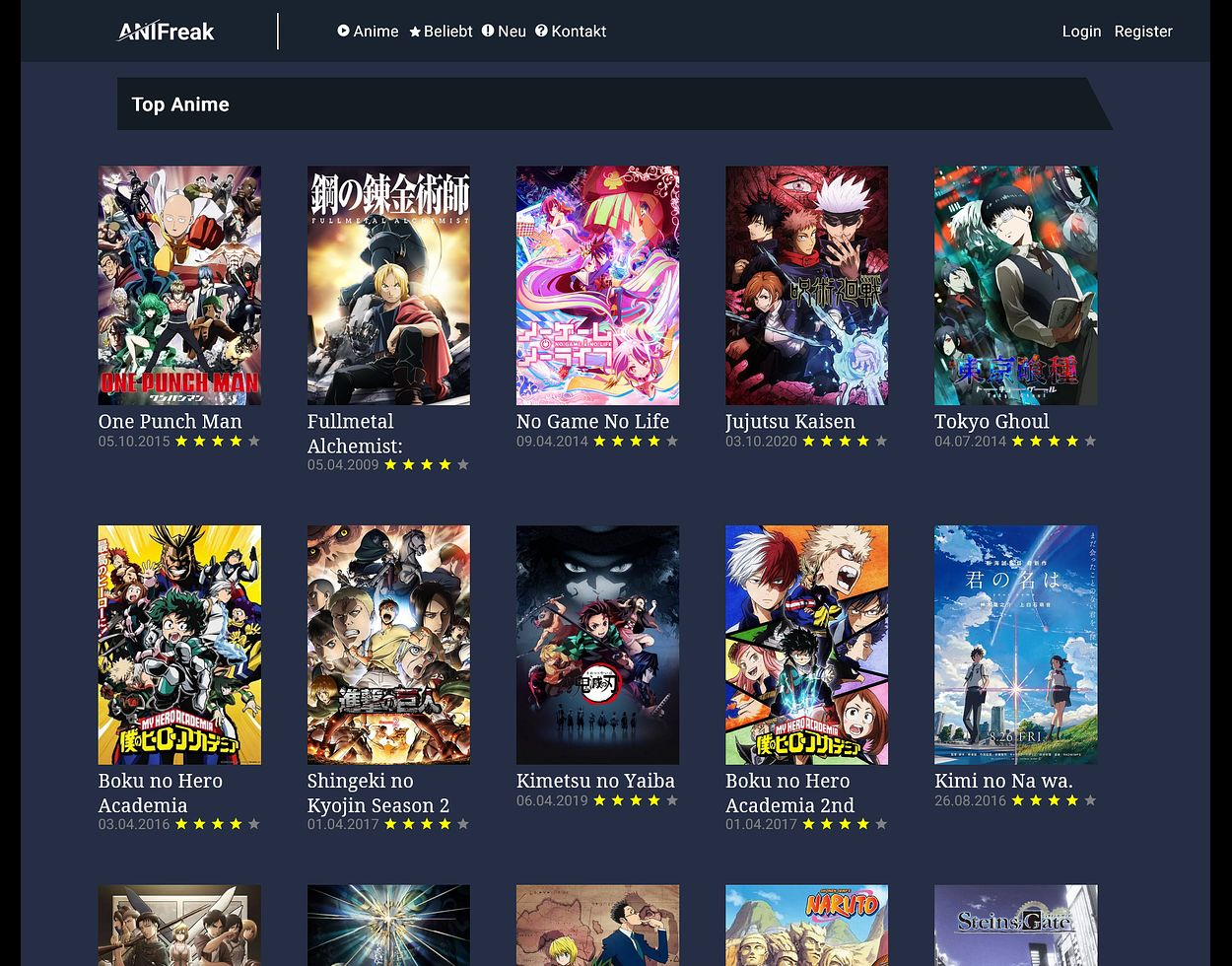This screenshot has width=1232, height=966.
Task: Open the No Game No Life title link
Action: (592, 421)
